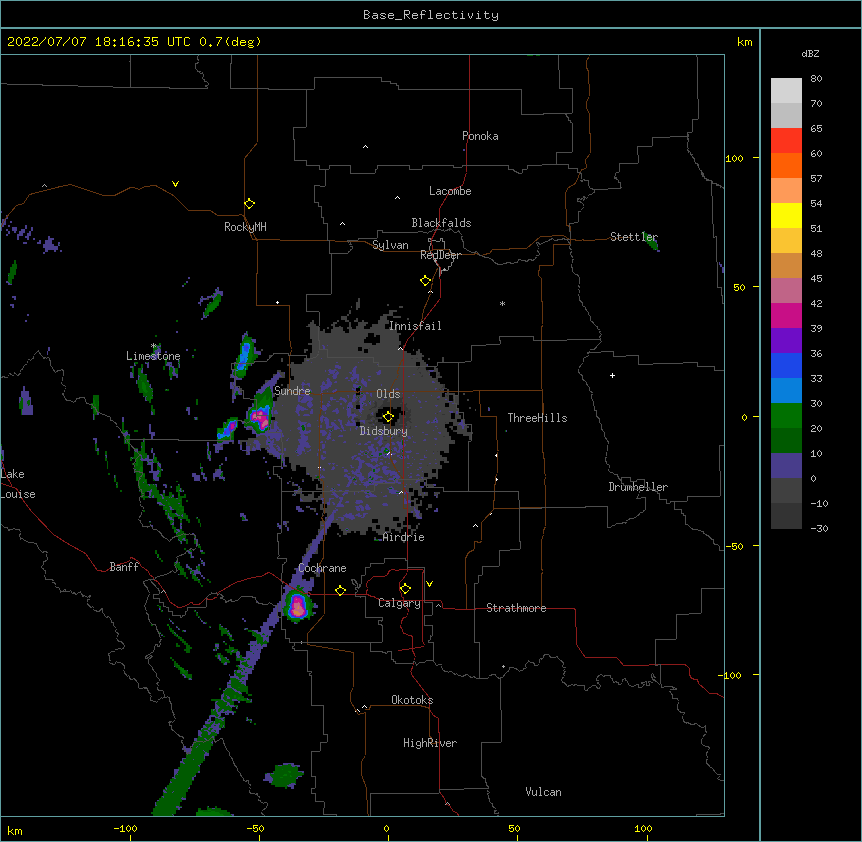Viewport: 862px width, 842px height.
Task: Select the light blue 30-33 dBZ legend swatch
Action: [x=786, y=391]
